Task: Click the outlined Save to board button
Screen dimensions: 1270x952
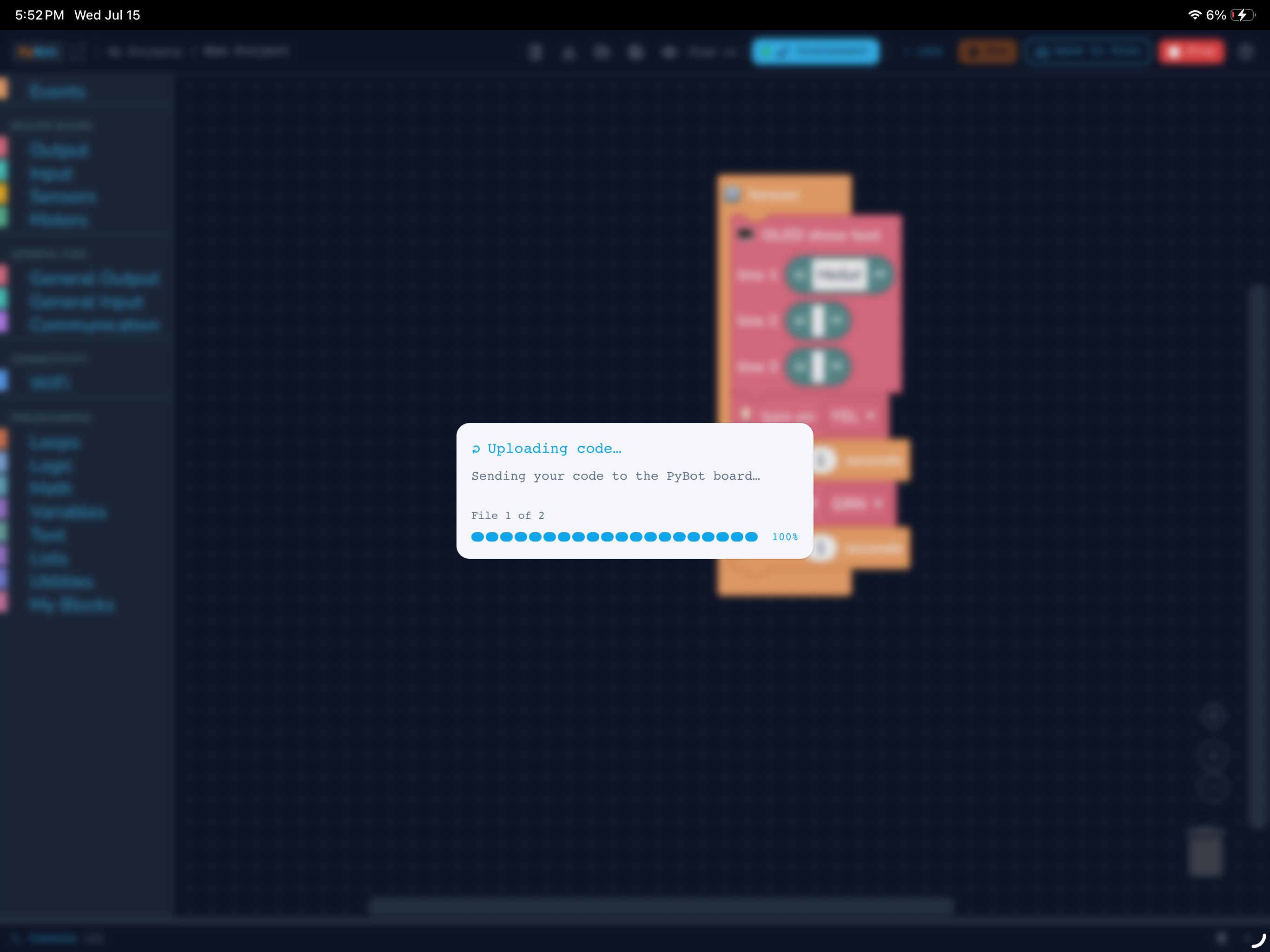Action: point(1087,52)
